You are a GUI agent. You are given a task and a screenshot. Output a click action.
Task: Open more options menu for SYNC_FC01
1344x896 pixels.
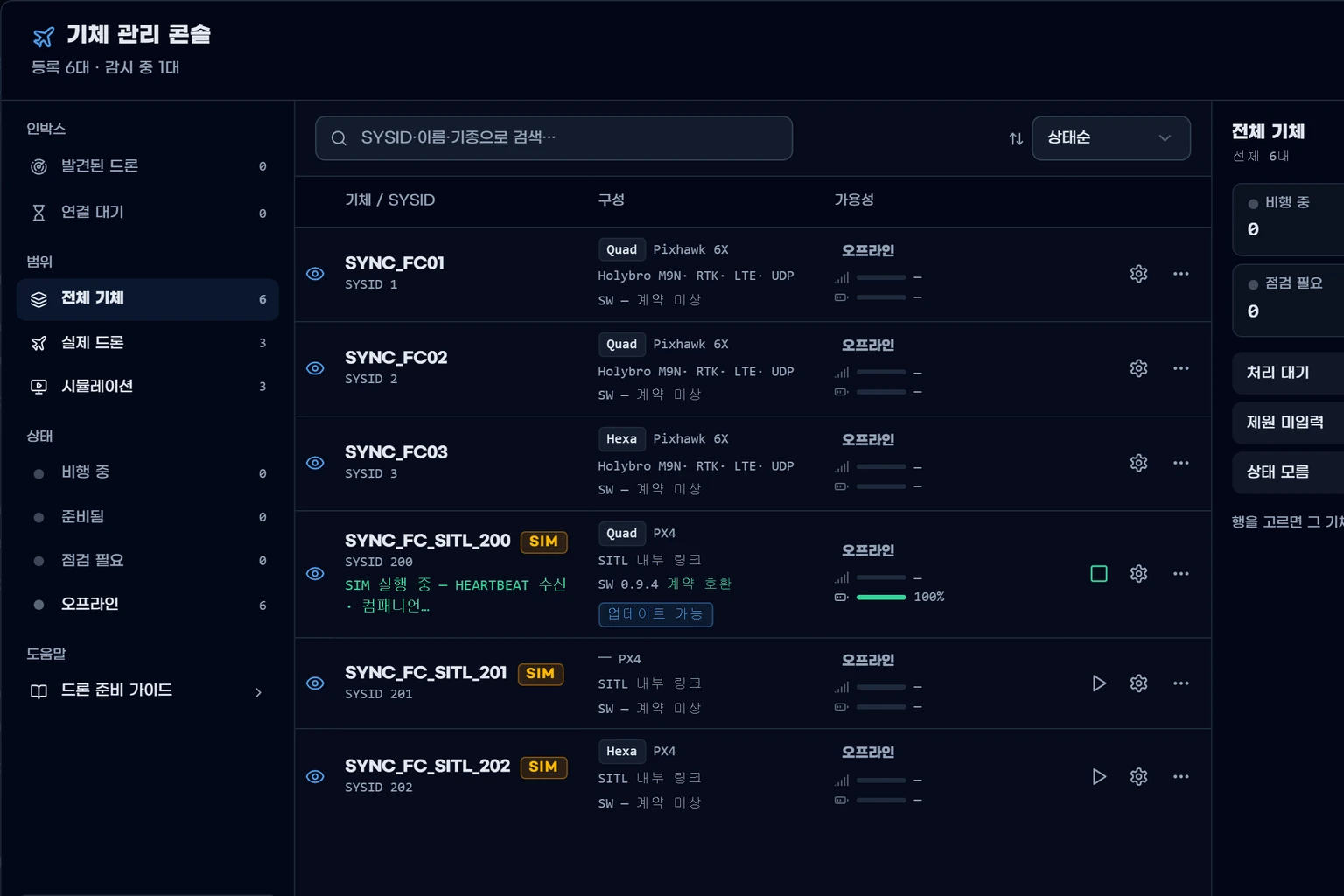(1181, 274)
